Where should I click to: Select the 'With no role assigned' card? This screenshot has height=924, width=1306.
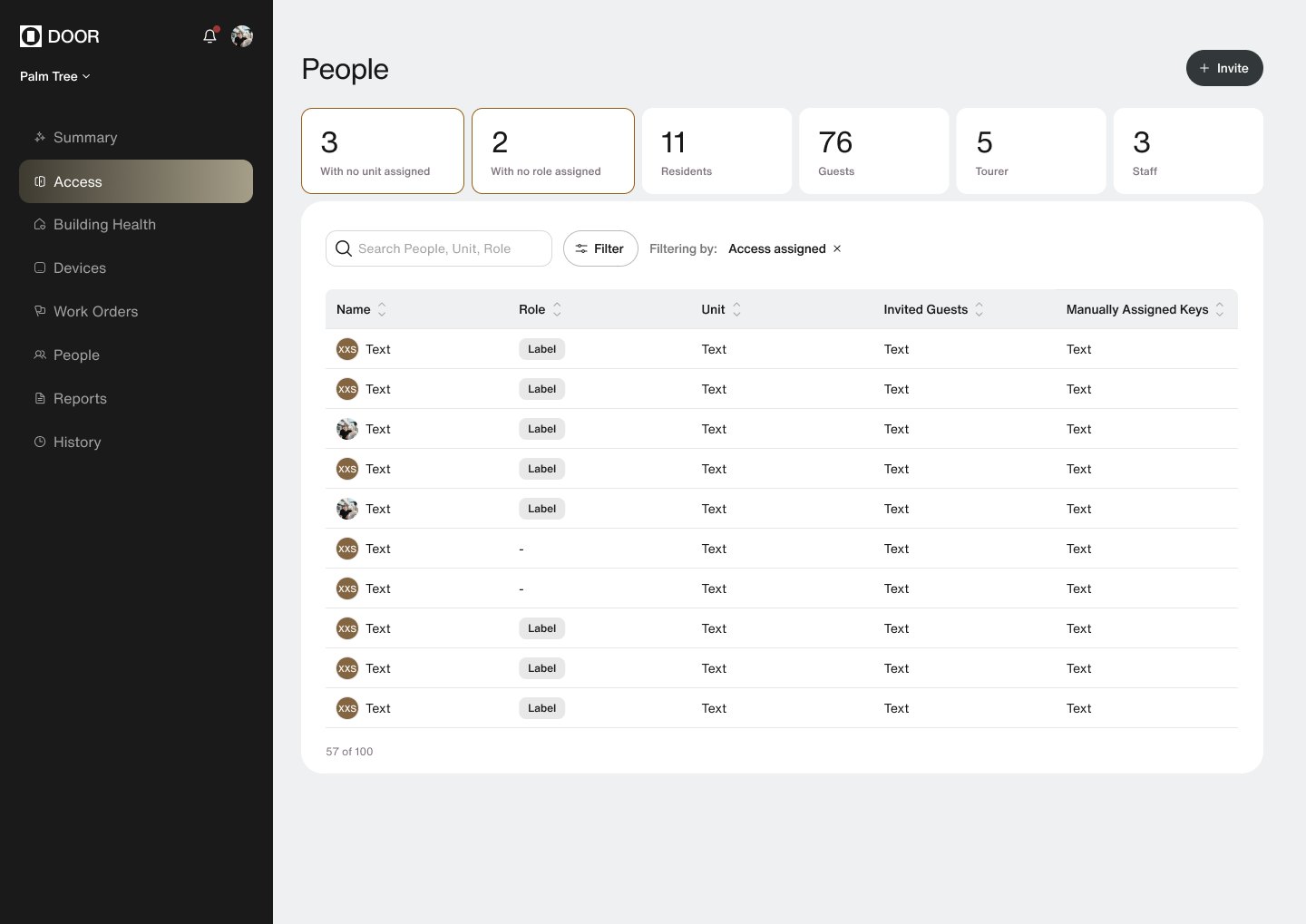[x=553, y=151]
